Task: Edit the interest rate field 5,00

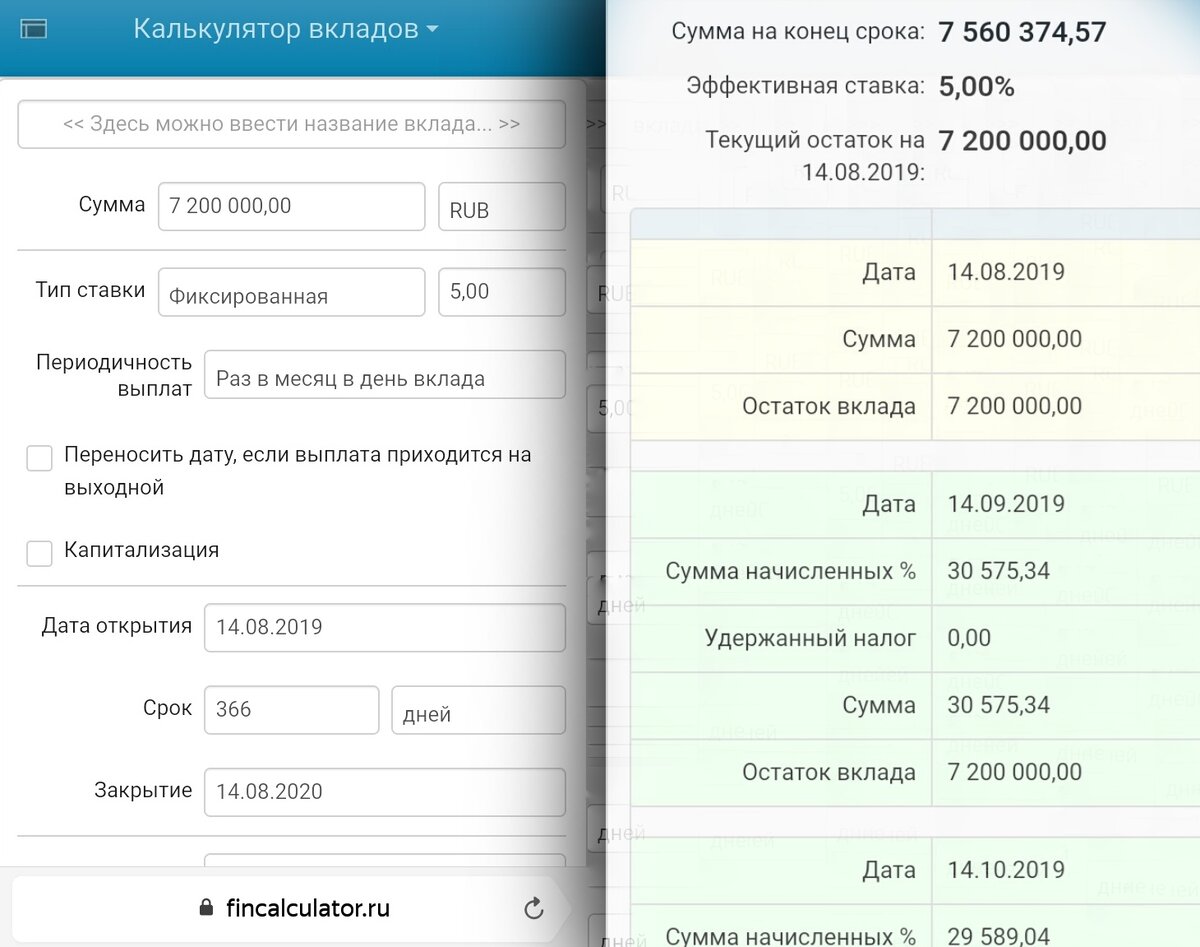Action: pyautogui.click(x=502, y=292)
